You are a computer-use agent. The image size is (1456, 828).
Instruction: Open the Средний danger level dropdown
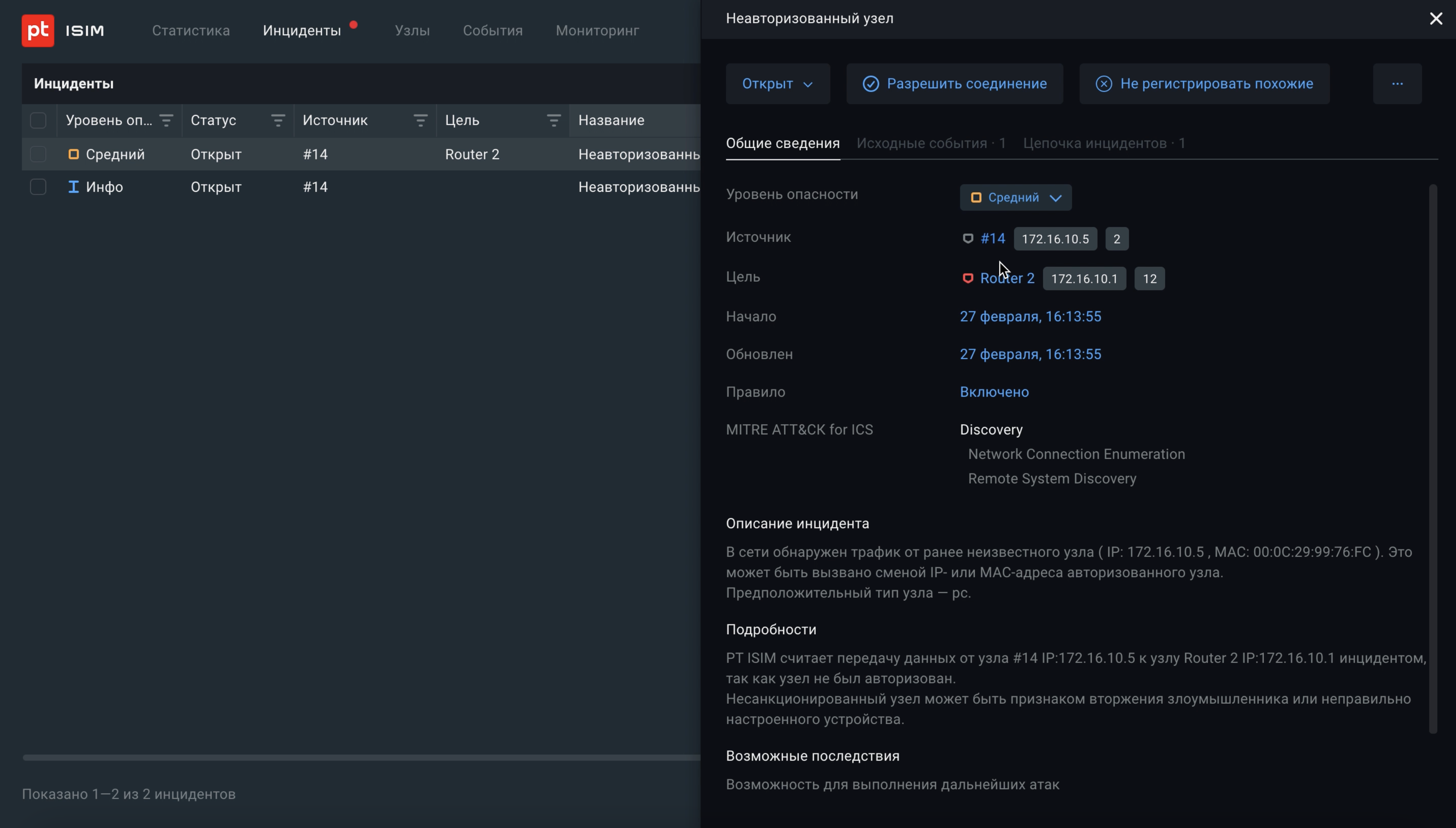pyautogui.click(x=1015, y=197)
